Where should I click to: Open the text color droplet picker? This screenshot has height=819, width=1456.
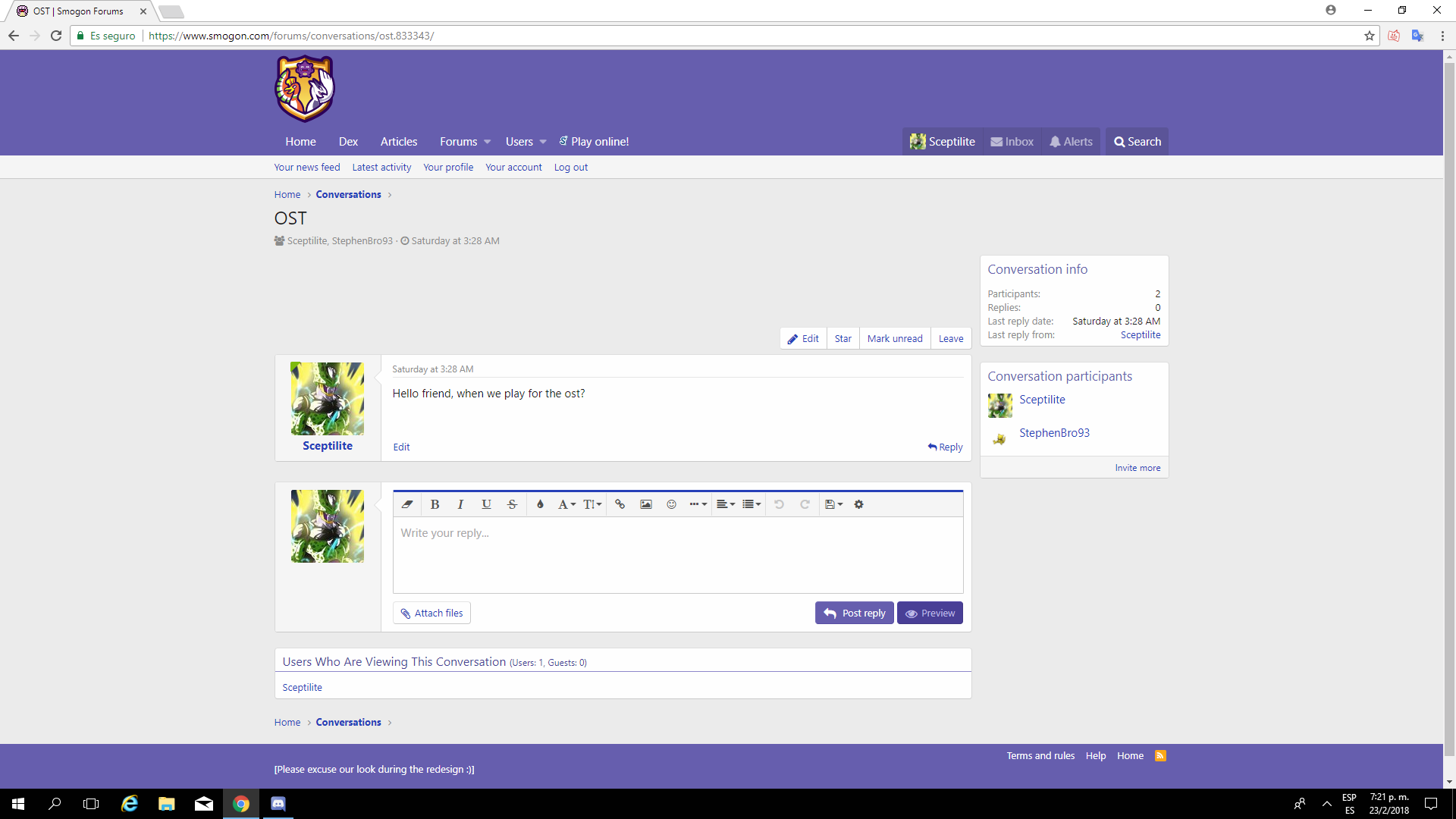(540, 504)
